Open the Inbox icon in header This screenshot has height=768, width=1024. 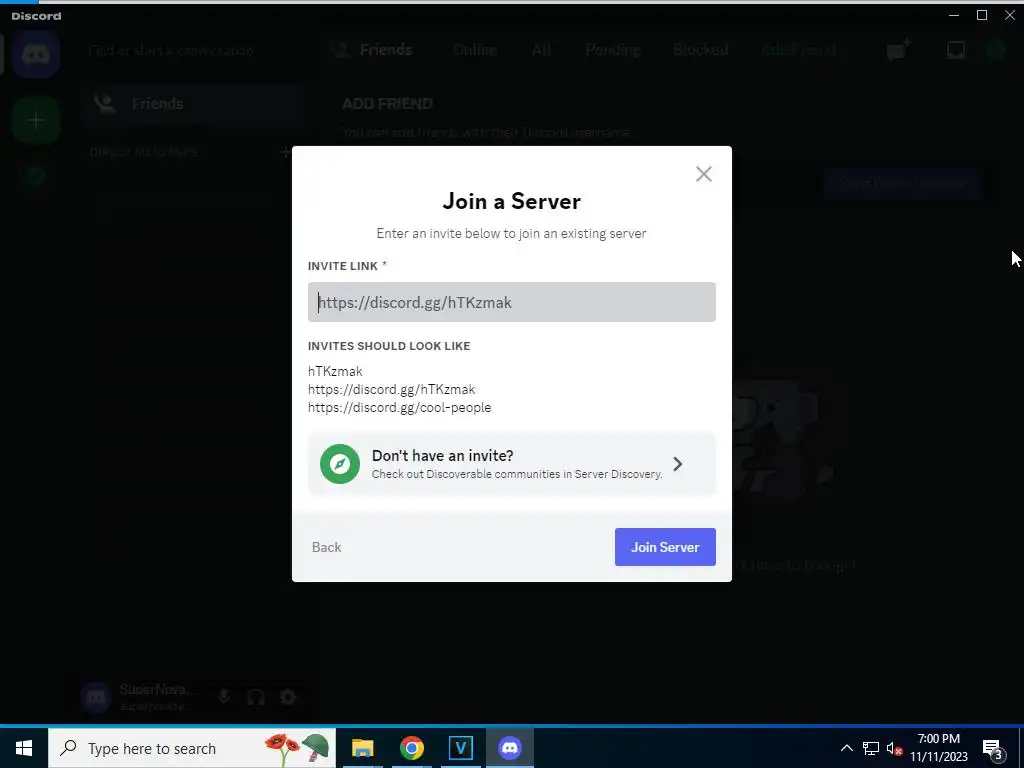pos(955,50)
